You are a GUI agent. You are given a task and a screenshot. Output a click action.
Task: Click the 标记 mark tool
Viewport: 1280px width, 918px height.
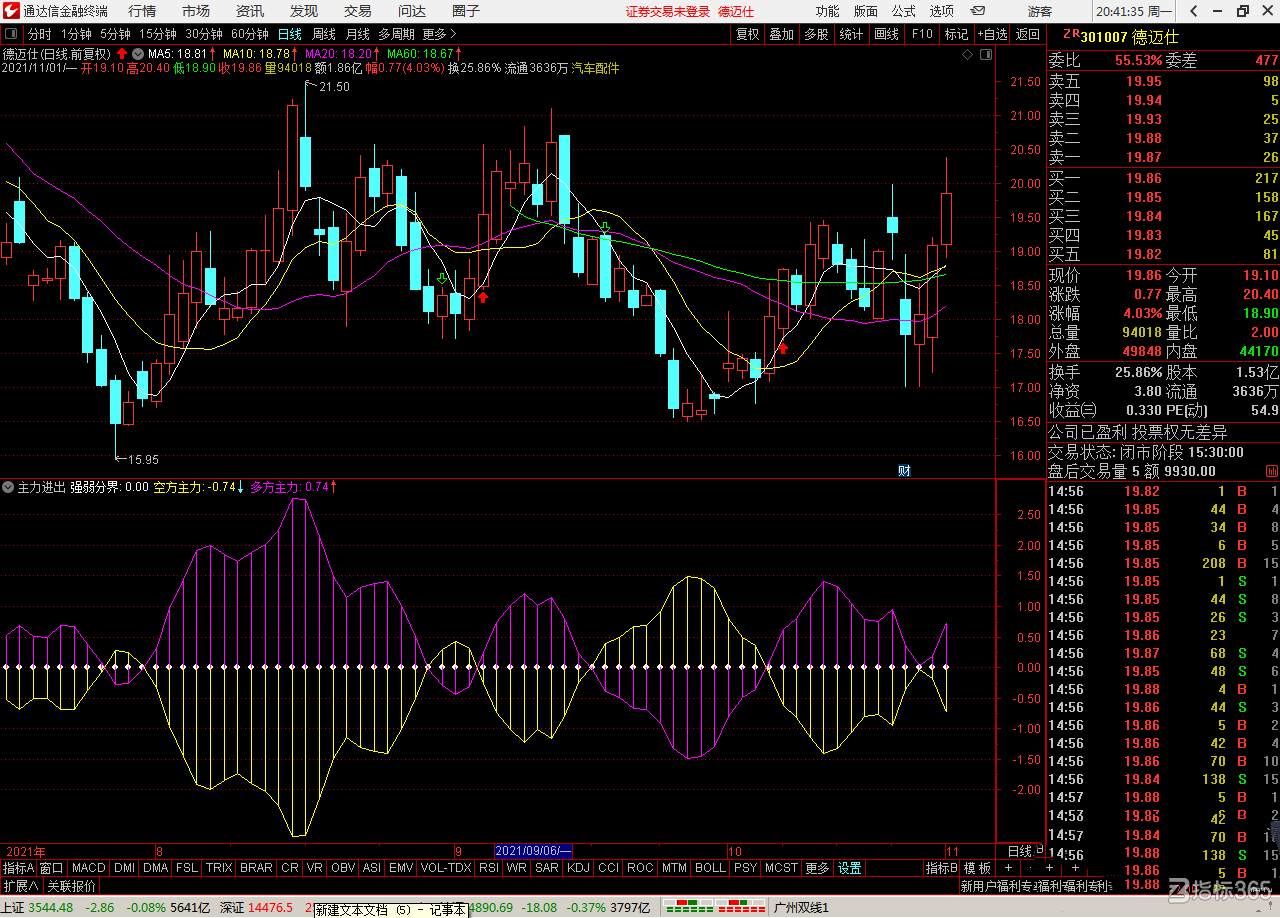coord(956,34)
